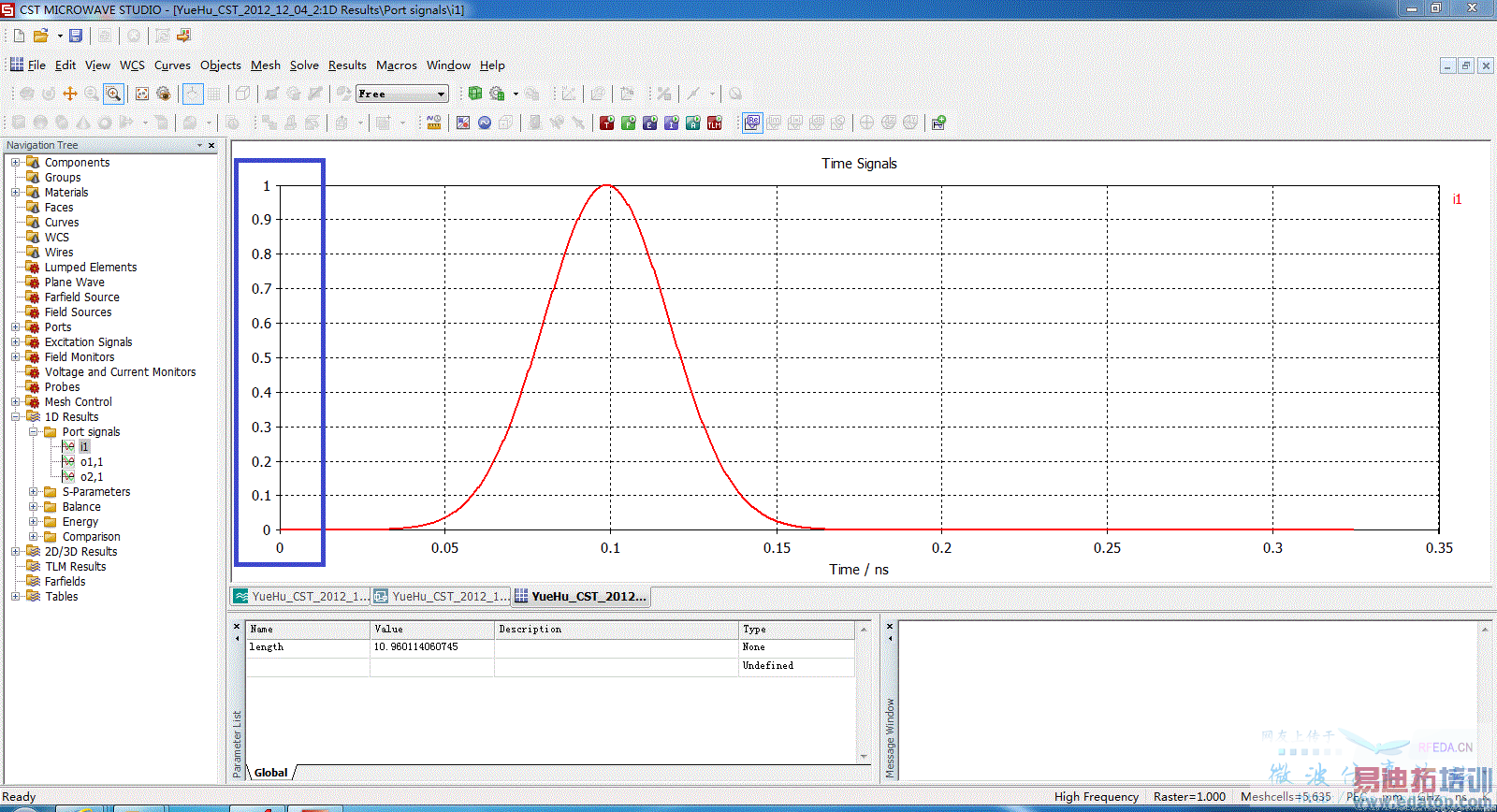Click the TLM solver icon

[715, 123]
